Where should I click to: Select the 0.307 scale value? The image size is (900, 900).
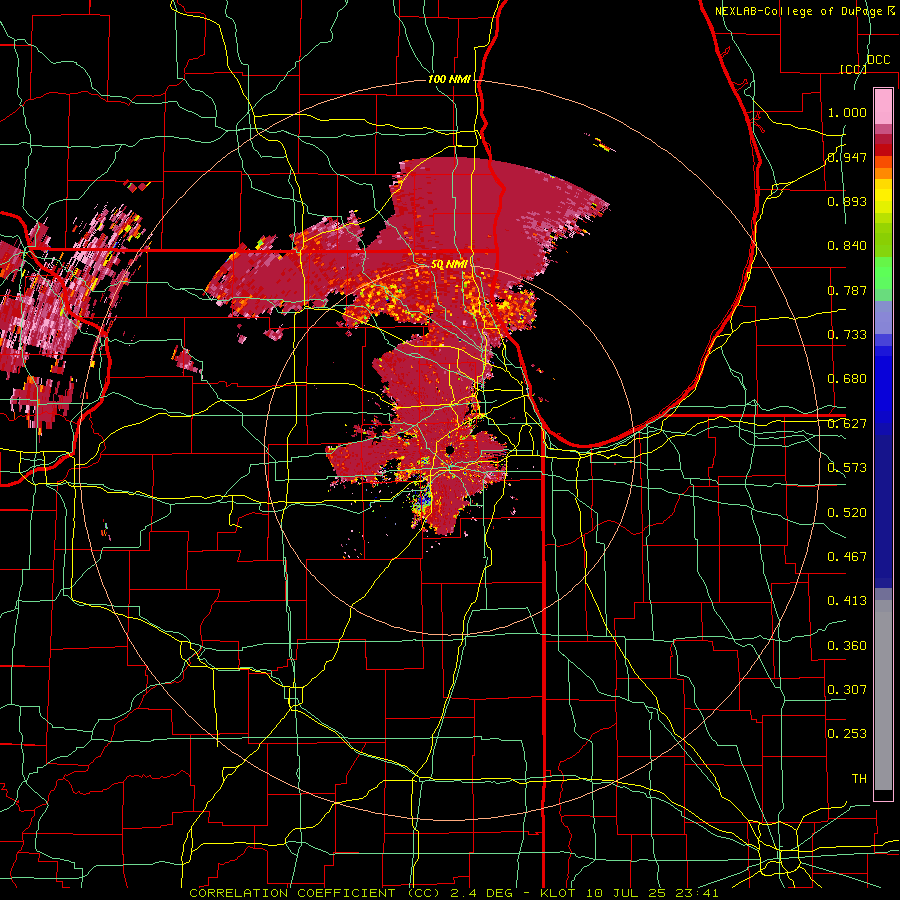pyautogui.click(x=847, y=690)
